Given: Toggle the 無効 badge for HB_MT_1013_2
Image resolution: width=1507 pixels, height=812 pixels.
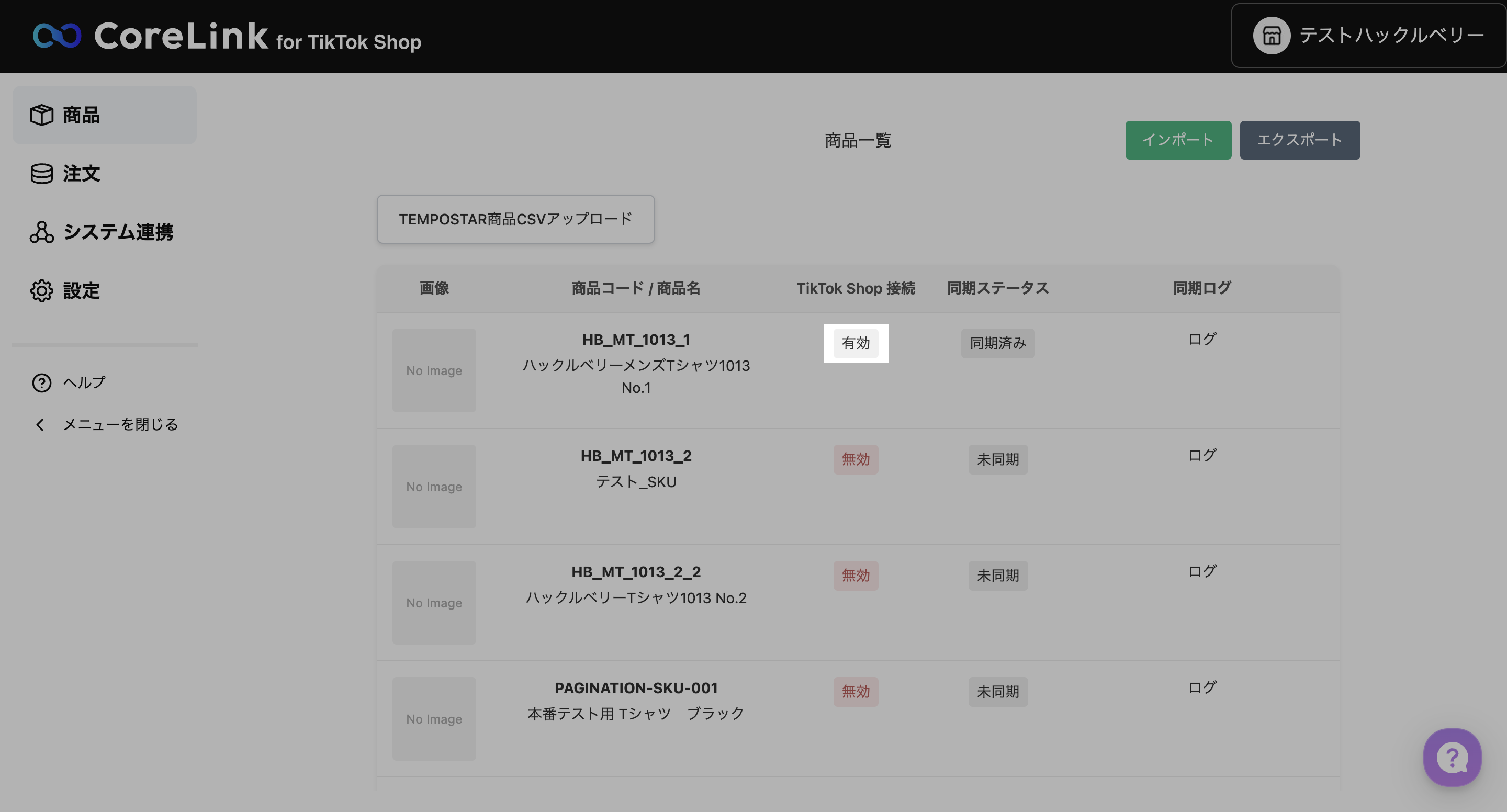Looking at the screenshot, I should pyautogui.click(x=856, y=459).
